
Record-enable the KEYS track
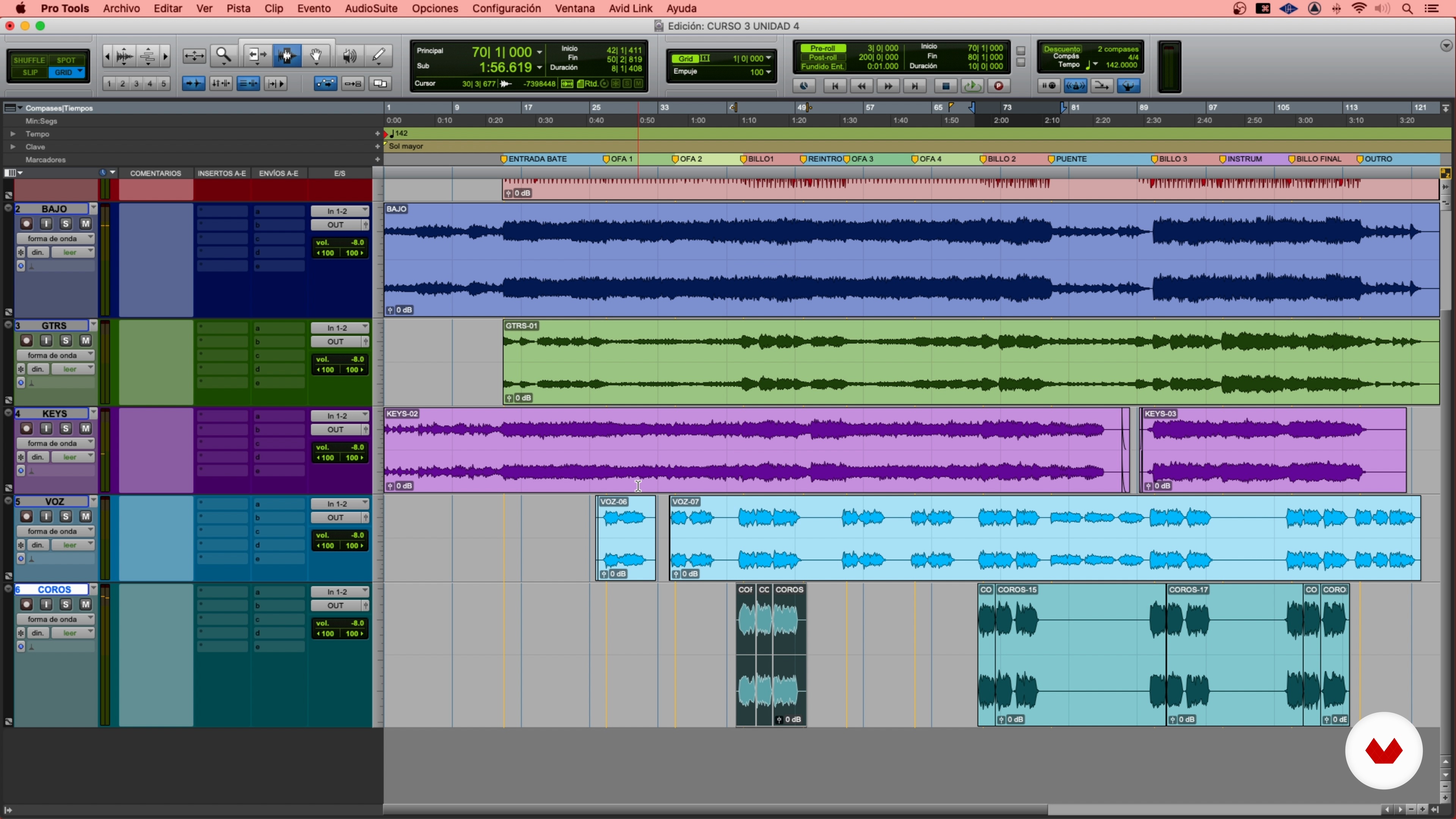26,428
